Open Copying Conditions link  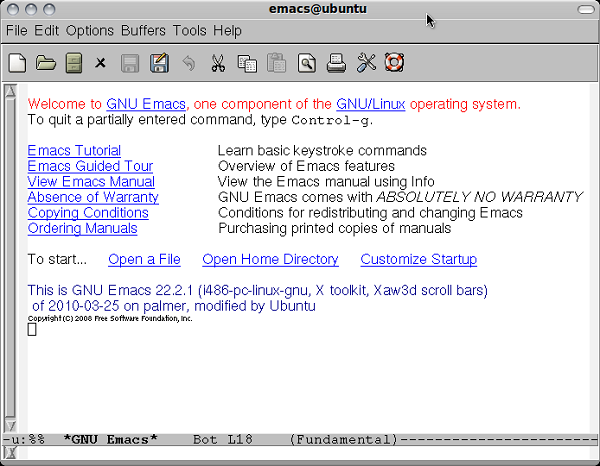pyautogui.click(x=88, y=213)
